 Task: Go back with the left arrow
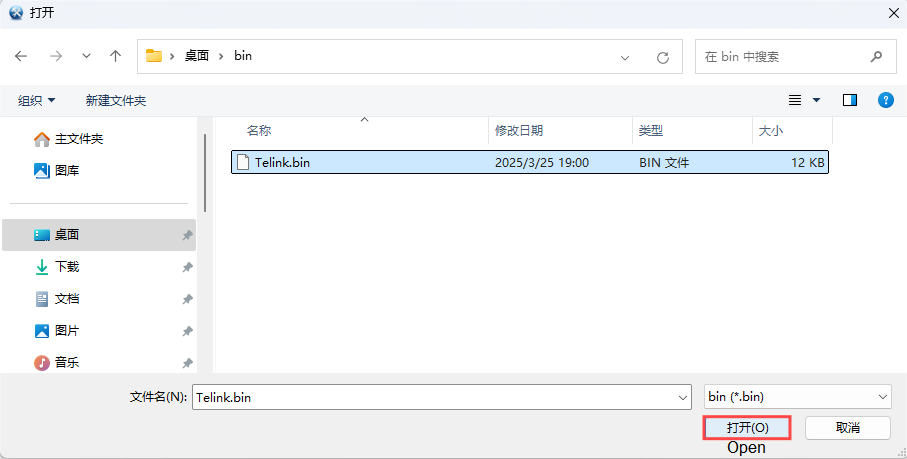click(x=21, y=56)
